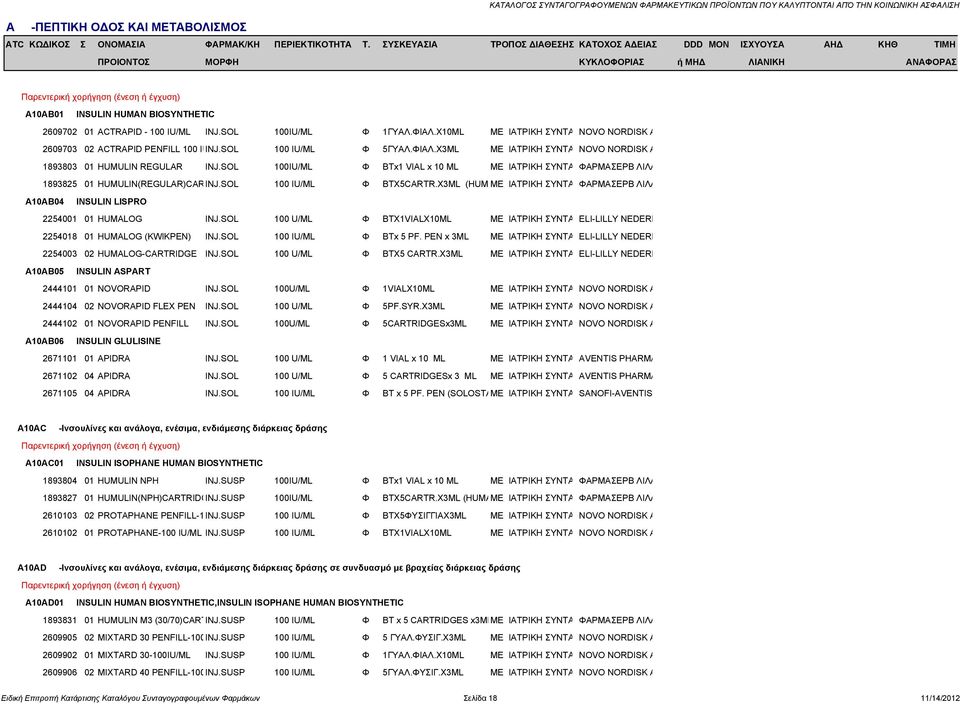Select footer date 11/14/2012
Viewport: 960px width, 704px height.
[x=940, y=698]
